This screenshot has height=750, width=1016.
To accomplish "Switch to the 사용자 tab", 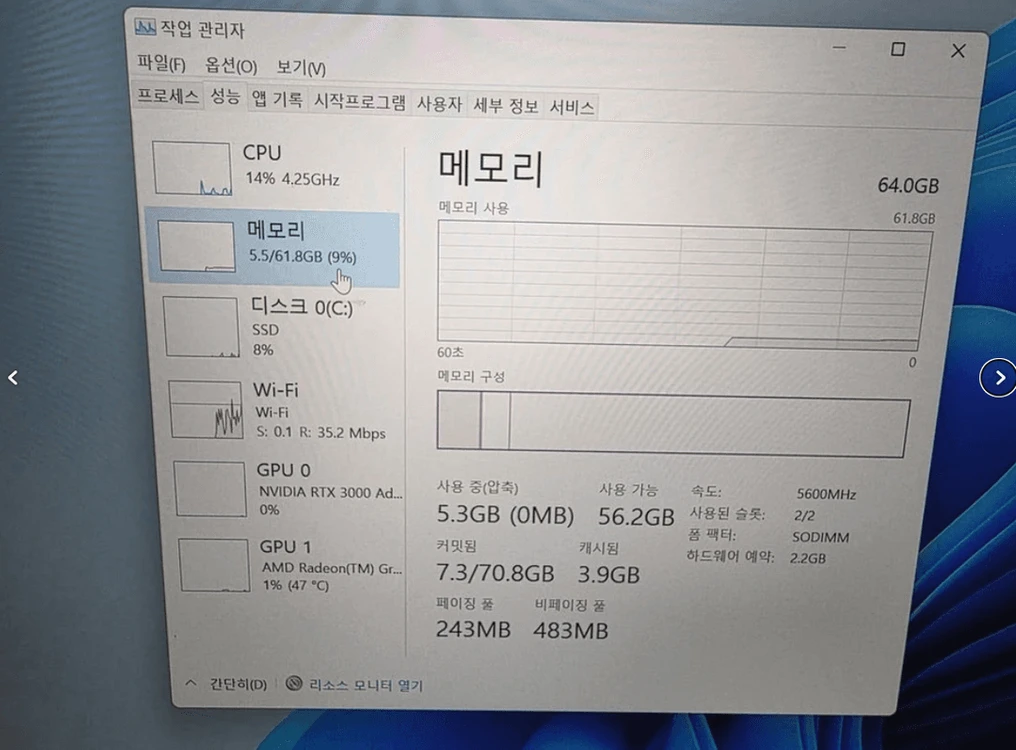I will click(x=439, y=104).
